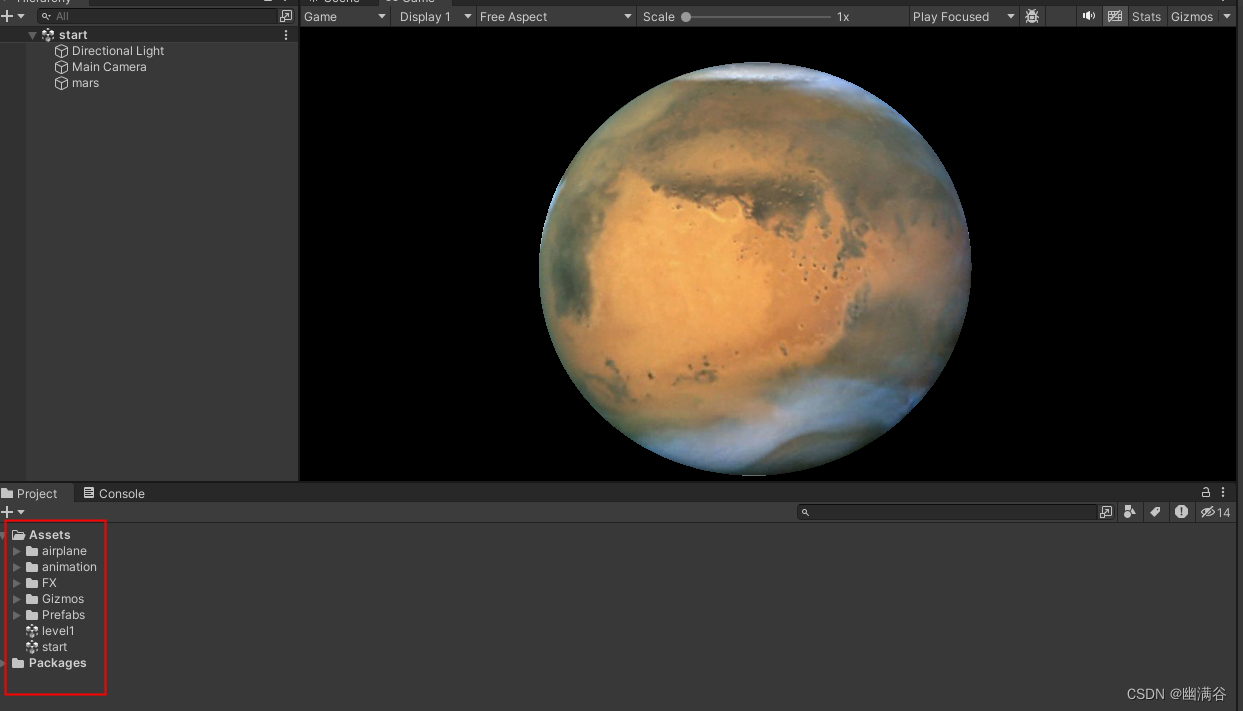Image resolution: width=1243 pixels, height=711 pixels.
Task: Click the Unity scene icon beside start in Hierarchy
Action: click(x=48, y=35)
